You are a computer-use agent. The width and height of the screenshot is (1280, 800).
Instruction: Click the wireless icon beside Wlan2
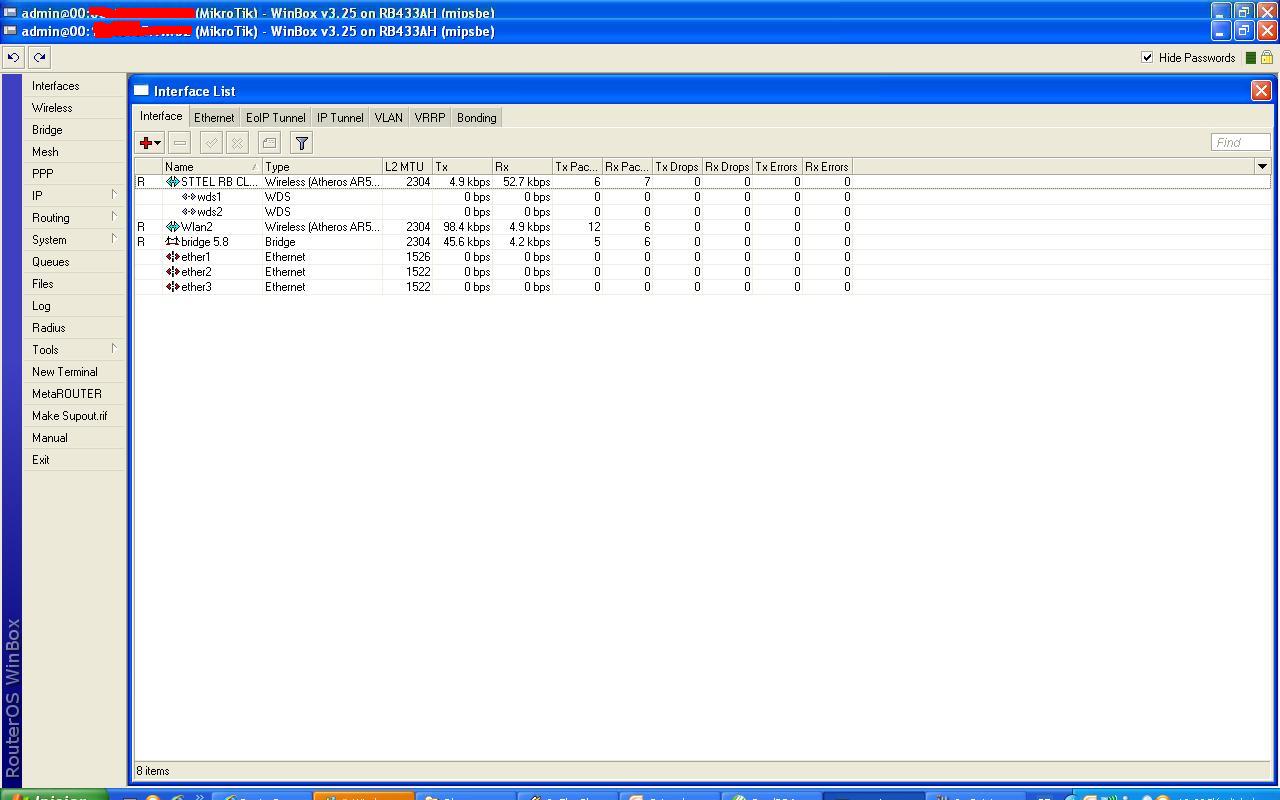[x=172, y=227]
